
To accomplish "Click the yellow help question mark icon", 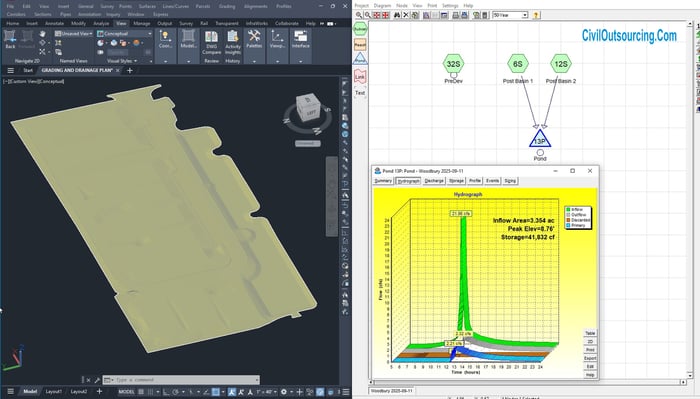I will [536, 15].
